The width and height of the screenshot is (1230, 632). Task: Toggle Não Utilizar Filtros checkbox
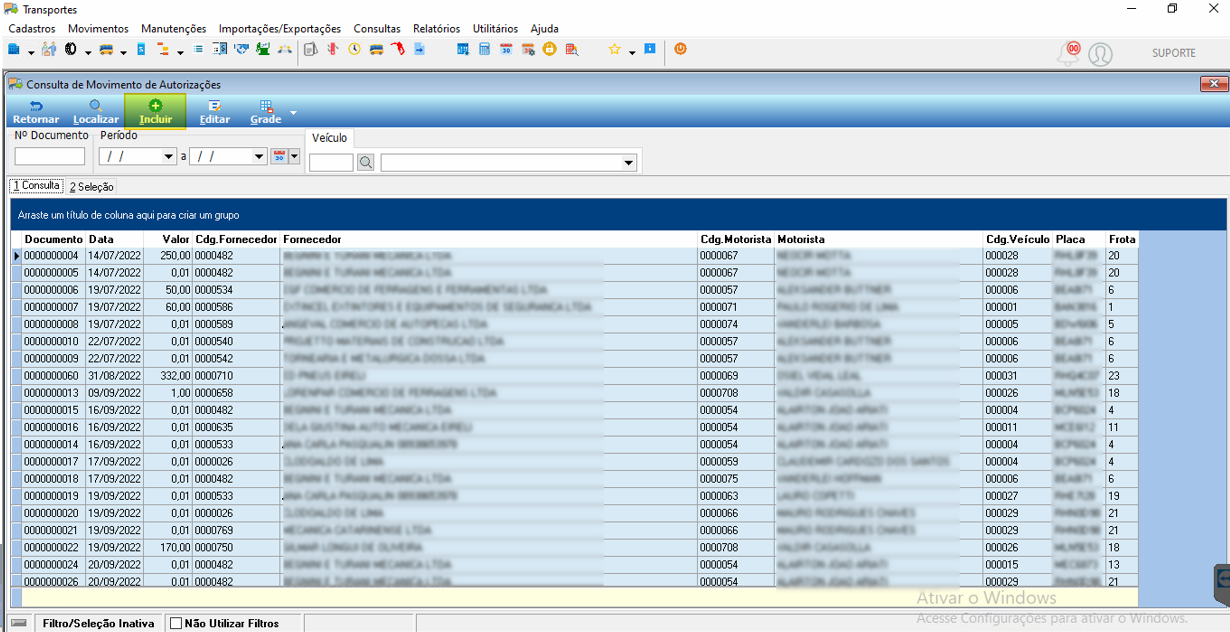(x=176, y=623)
